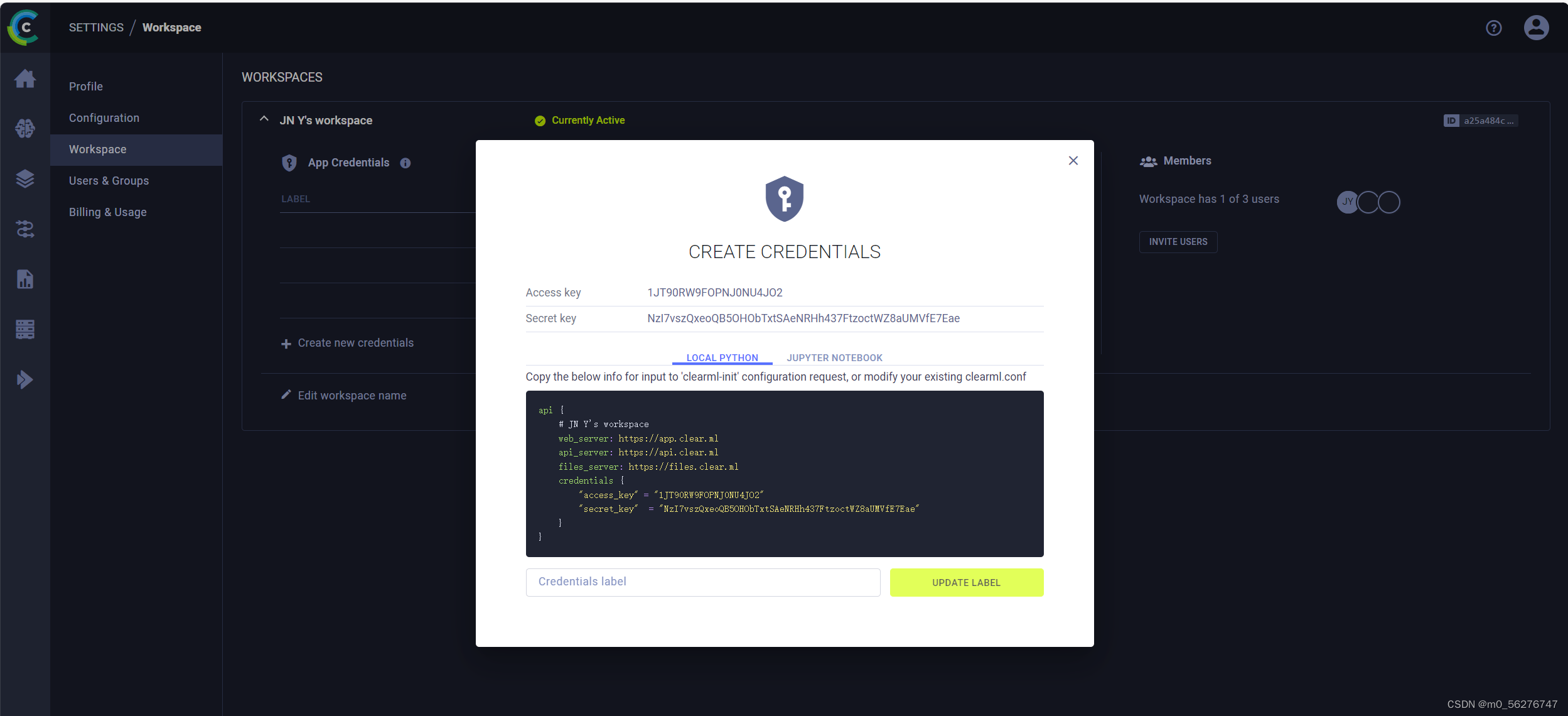Screen dimensions: 1568x716
Task: Open the applications arrow icon in sidebar
Action: point(25,379)
